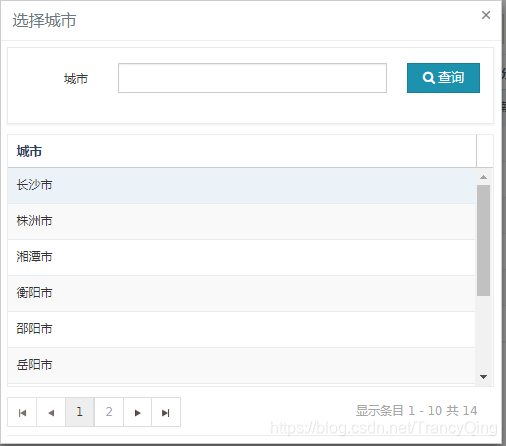Go to the previous page arrow

click(51, 412)
